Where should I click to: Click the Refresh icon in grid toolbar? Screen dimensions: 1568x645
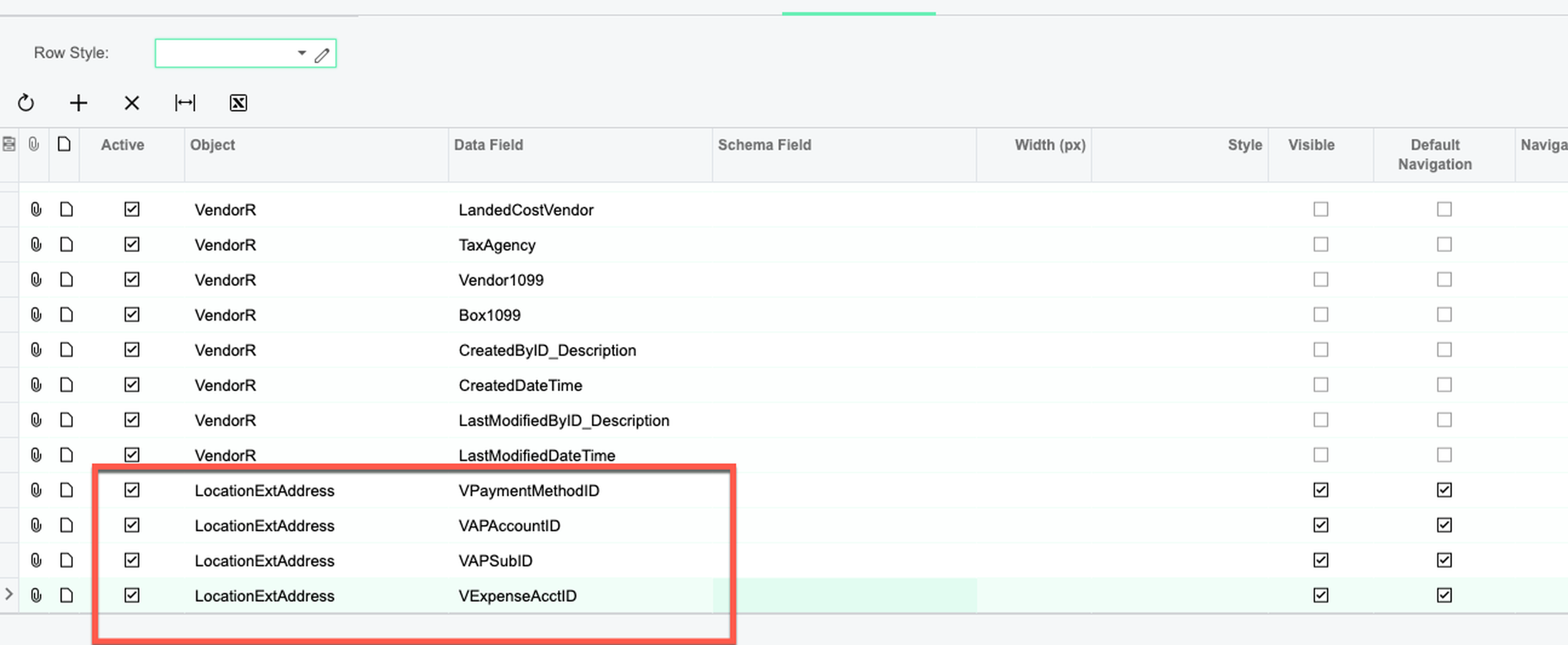[x=26, y=103]
